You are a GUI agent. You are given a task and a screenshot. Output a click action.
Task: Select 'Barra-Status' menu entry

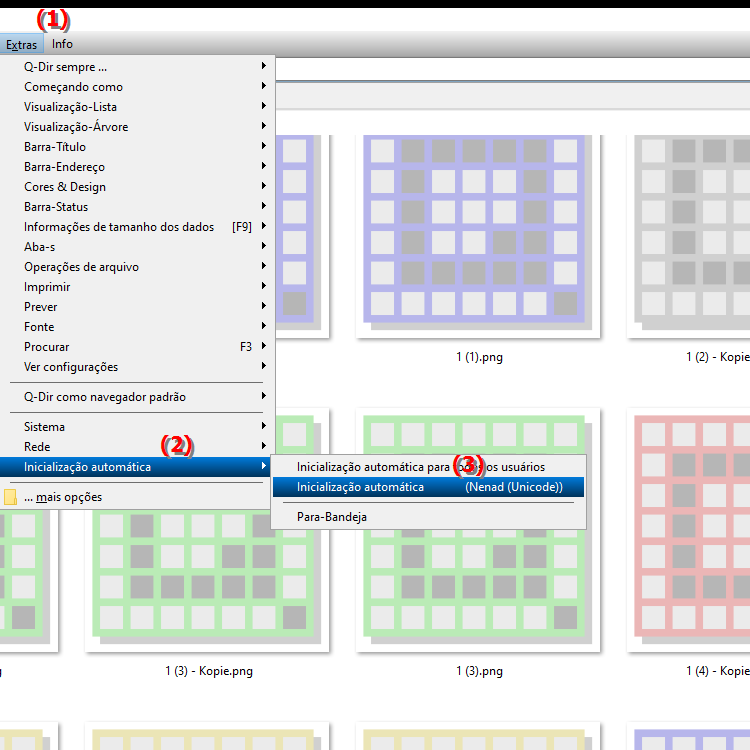coord(137,207)
